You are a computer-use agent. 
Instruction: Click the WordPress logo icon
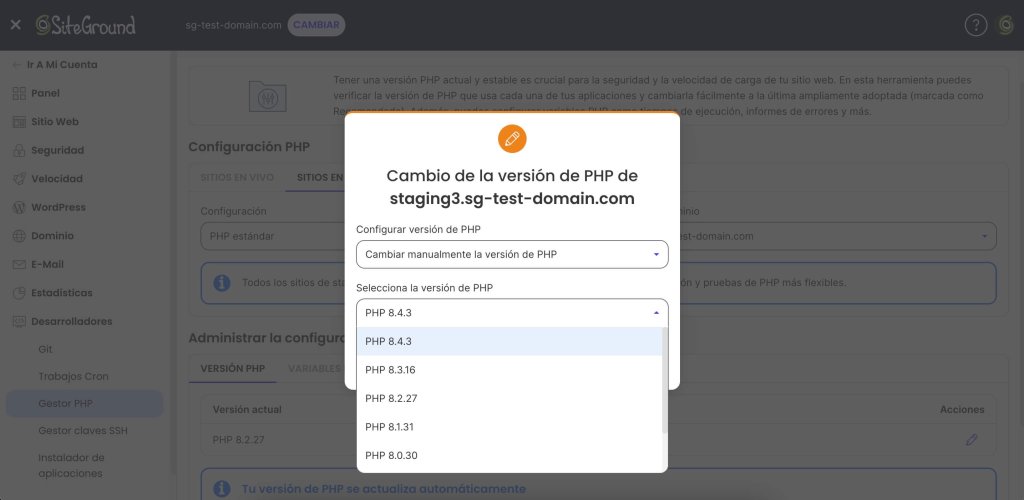[x=19, y=208]
